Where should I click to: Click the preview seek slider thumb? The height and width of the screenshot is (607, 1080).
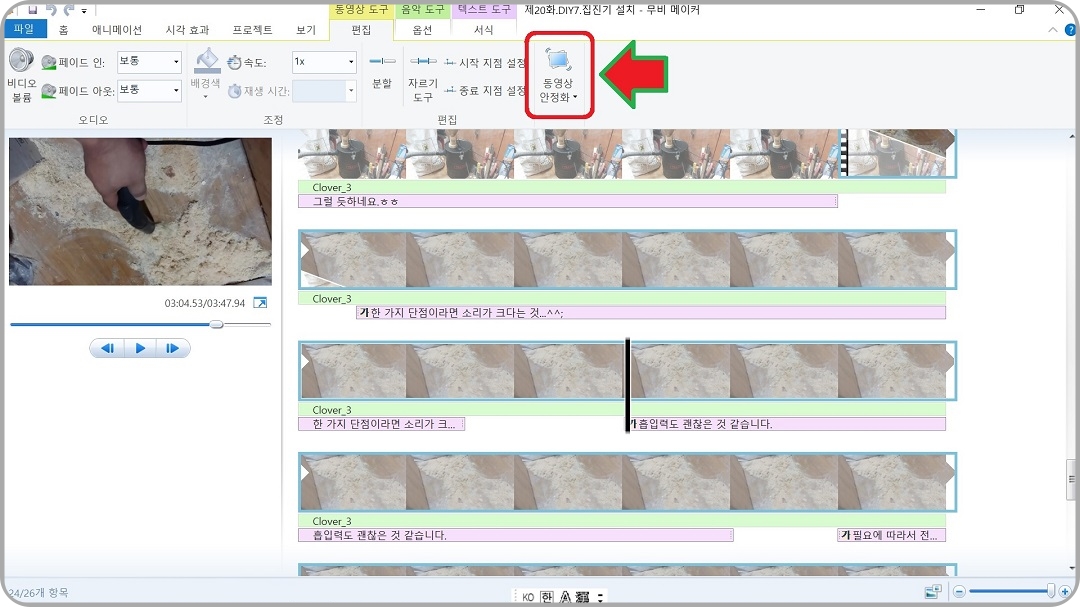(x=216, y=324)
